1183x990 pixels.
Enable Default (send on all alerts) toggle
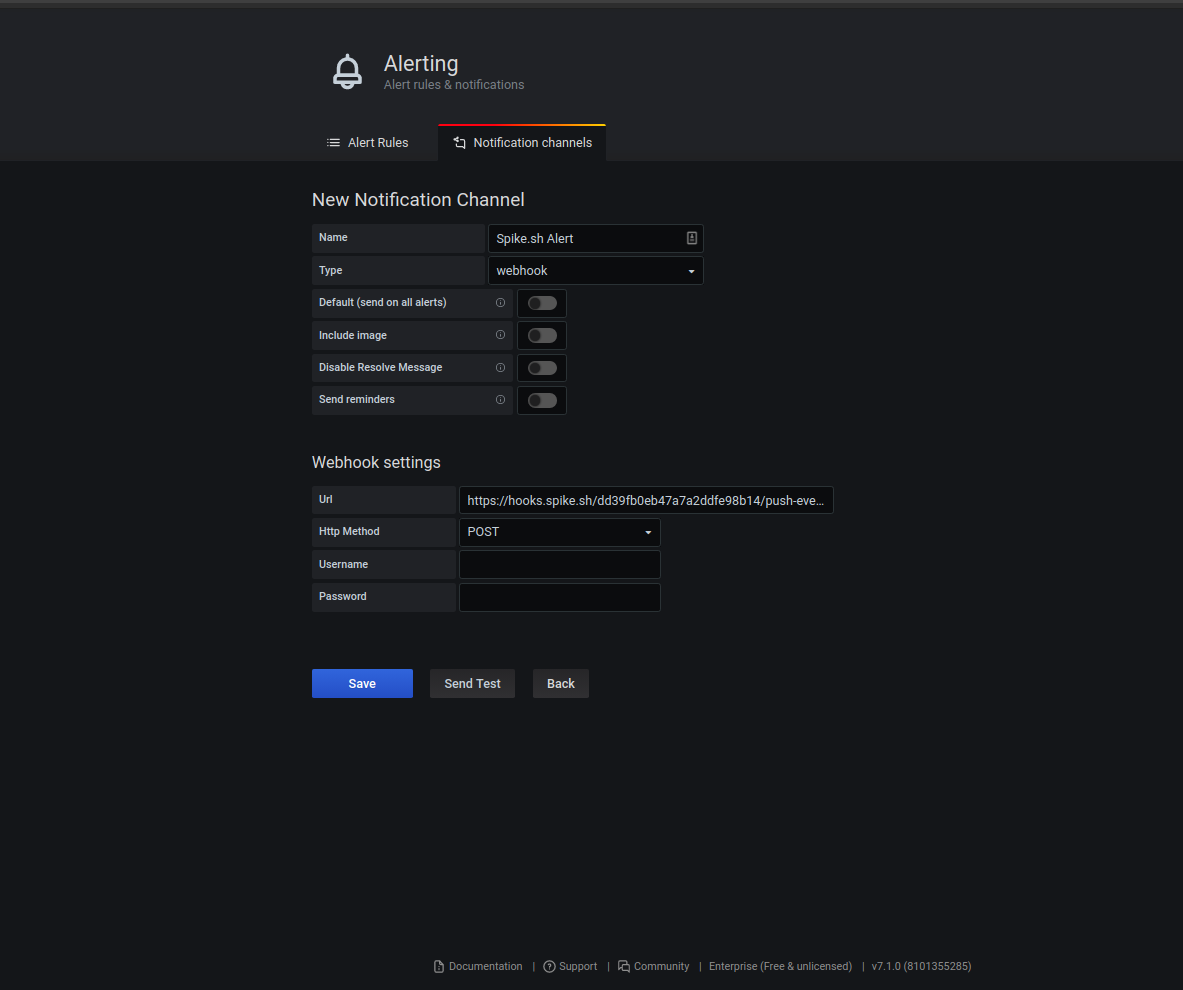(x=542, y=303)
